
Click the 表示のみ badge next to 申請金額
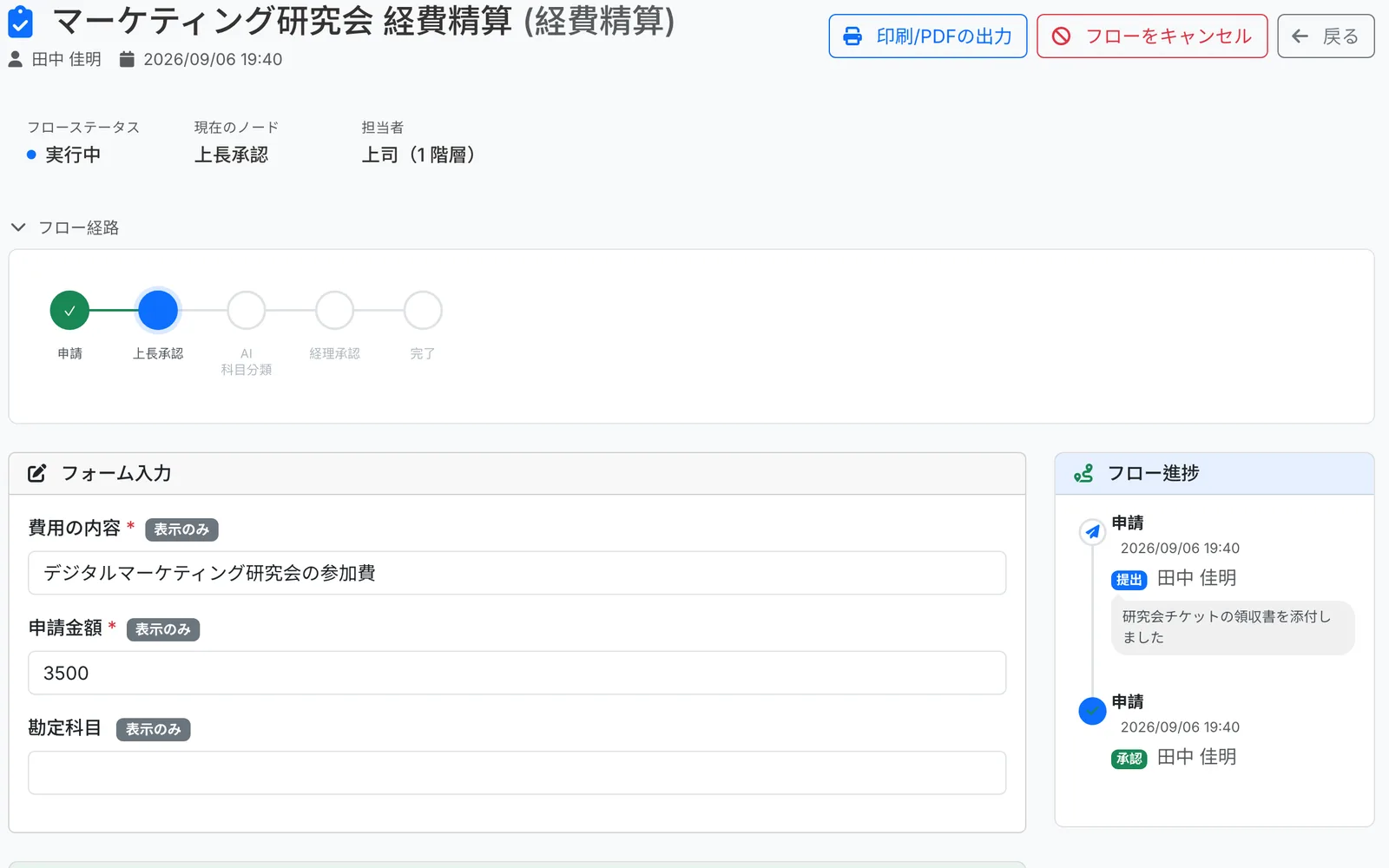(163, 629)
